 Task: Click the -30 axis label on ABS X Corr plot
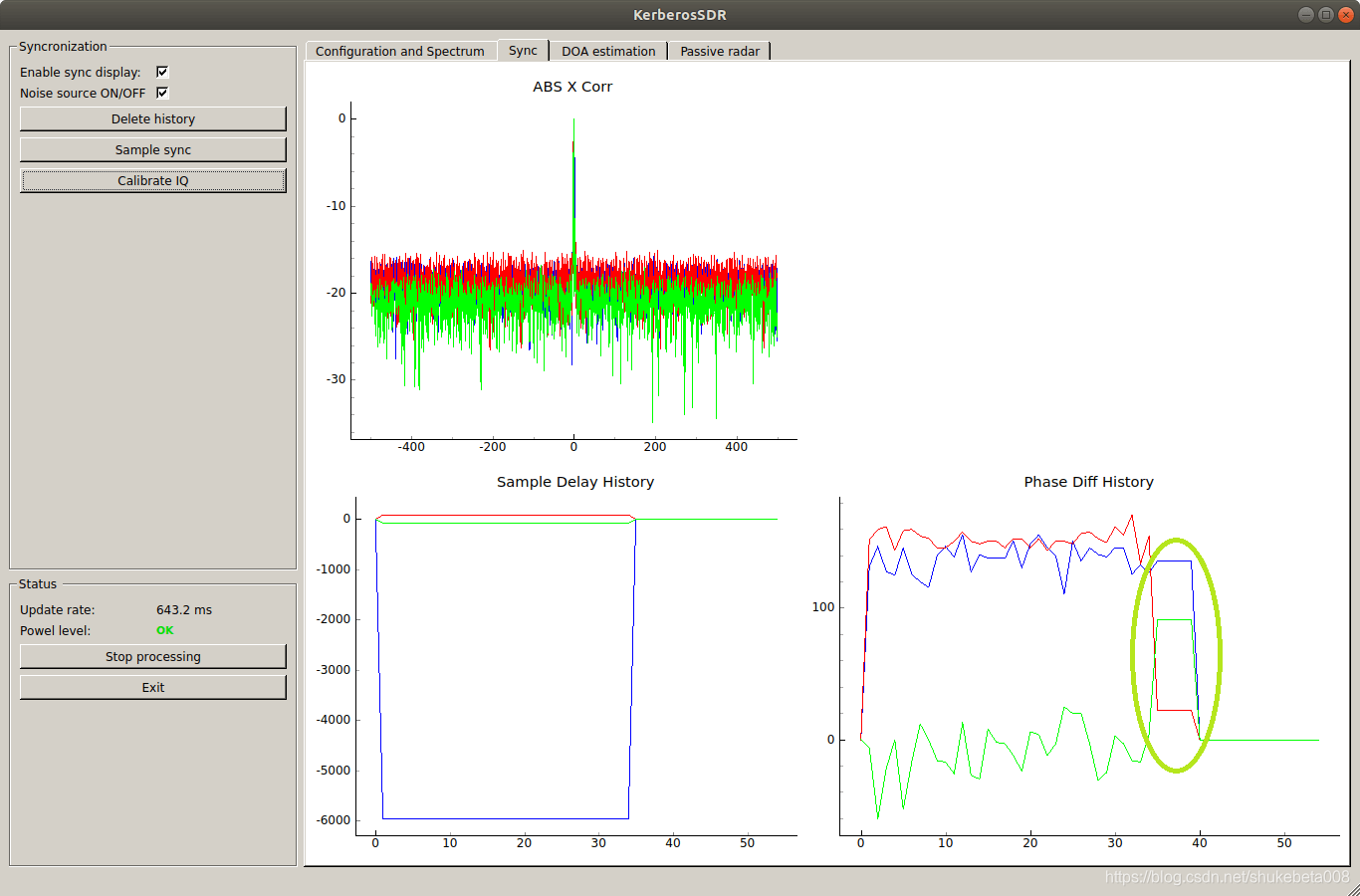[x=337, y=379]
